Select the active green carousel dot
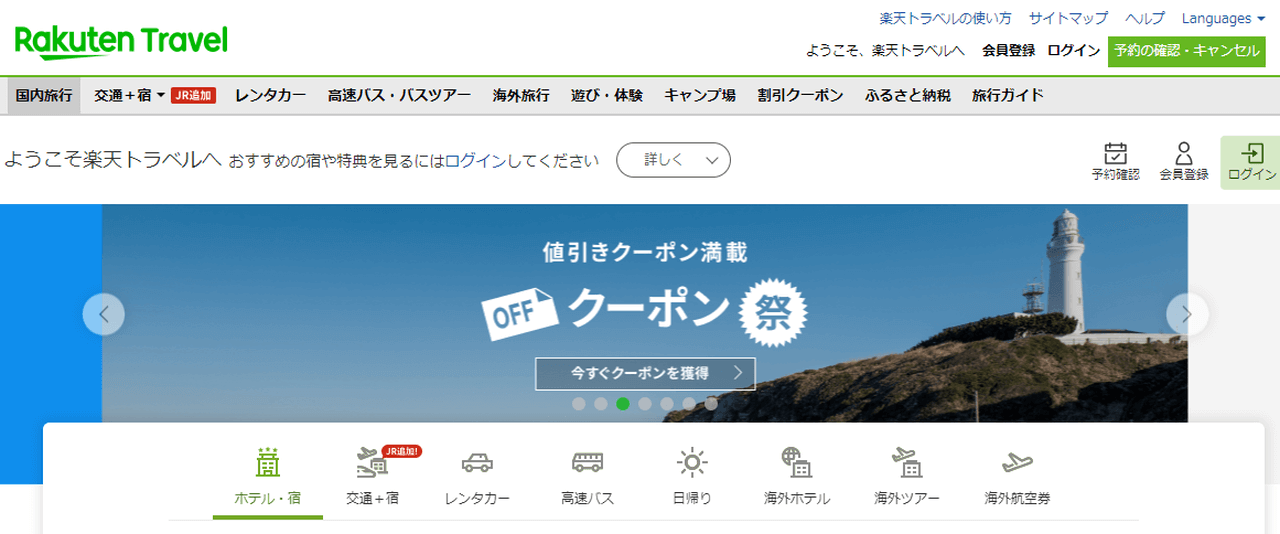Image resolution: width=1280 pixels, height=534 pixels. tap(622, 404)
